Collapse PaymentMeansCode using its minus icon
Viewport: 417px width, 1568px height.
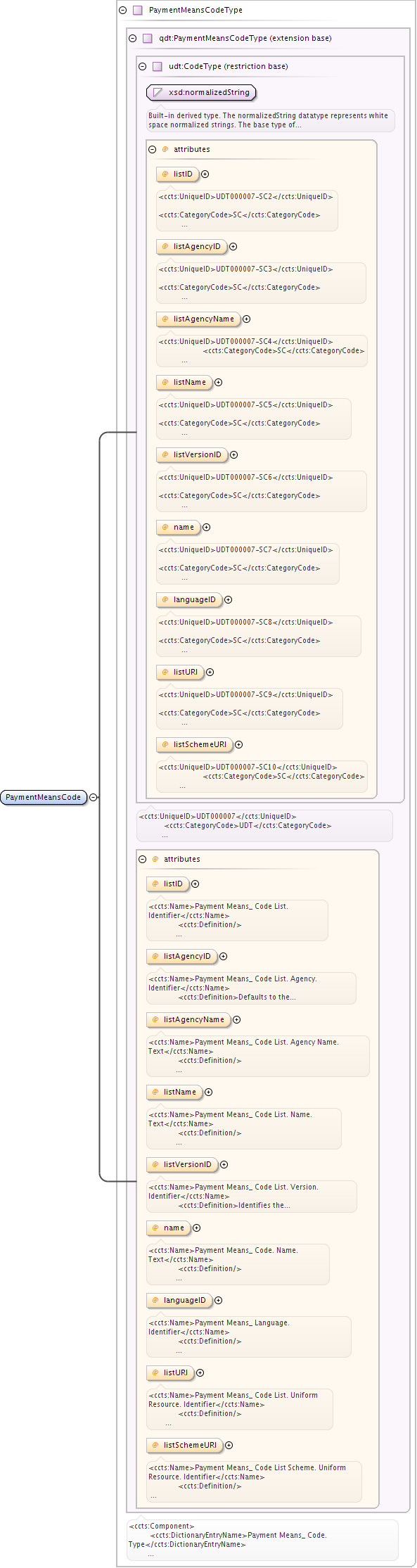coord(94,798)
